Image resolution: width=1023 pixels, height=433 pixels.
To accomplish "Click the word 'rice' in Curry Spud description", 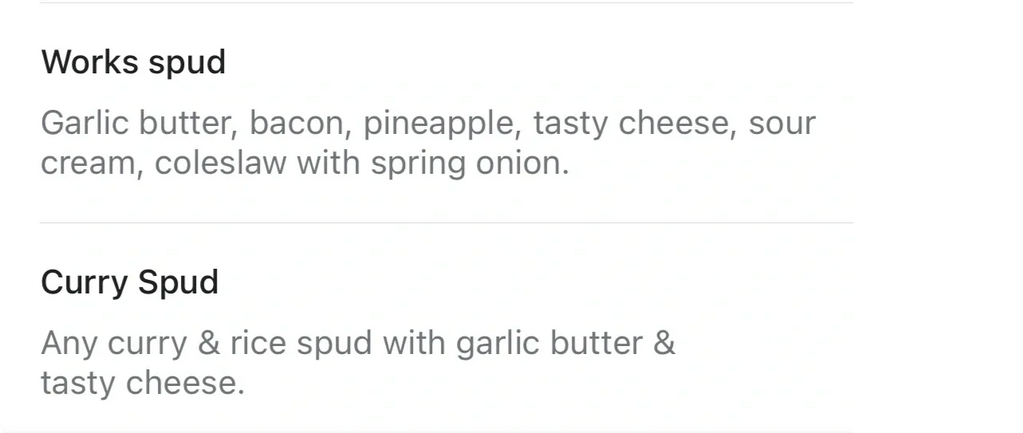I will [258, 344].
